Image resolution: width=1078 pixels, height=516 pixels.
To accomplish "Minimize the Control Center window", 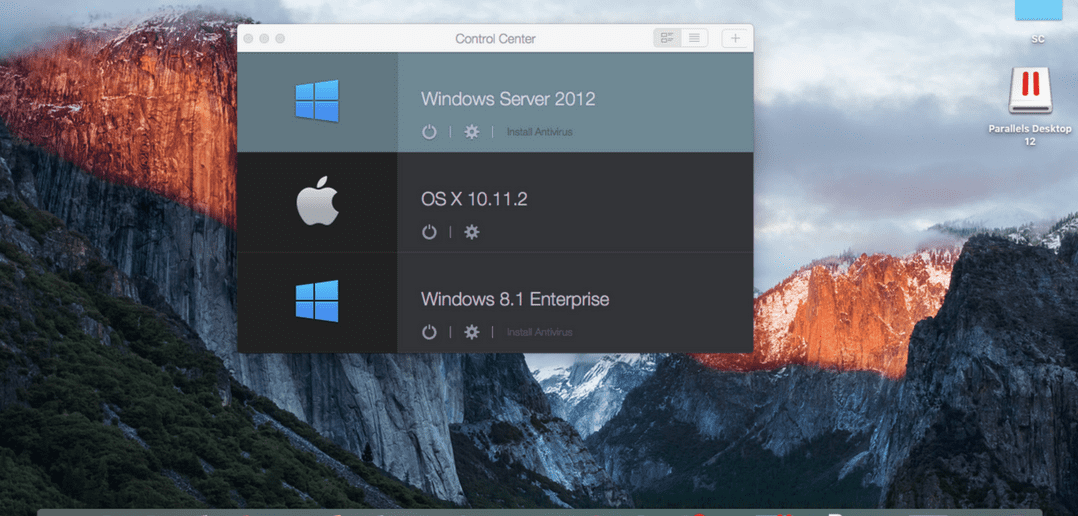I will [264, 38].
